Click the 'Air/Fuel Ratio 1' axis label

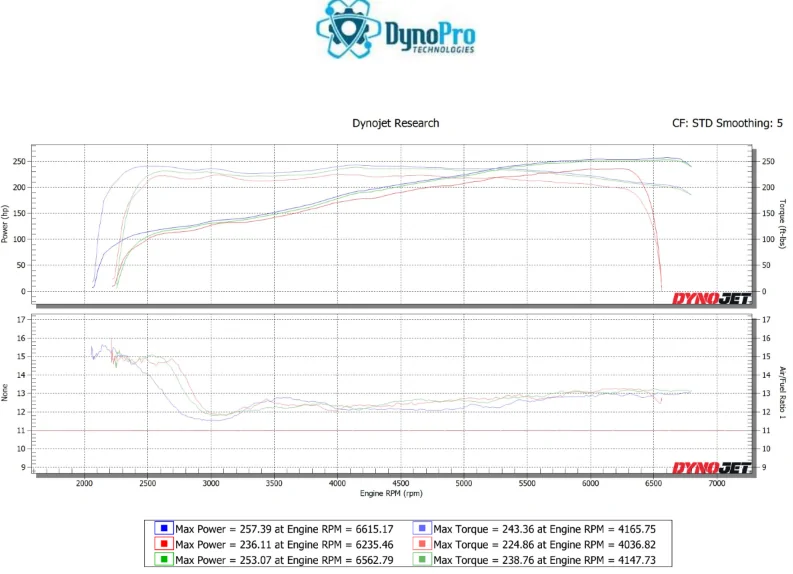(x=782, y=392)
